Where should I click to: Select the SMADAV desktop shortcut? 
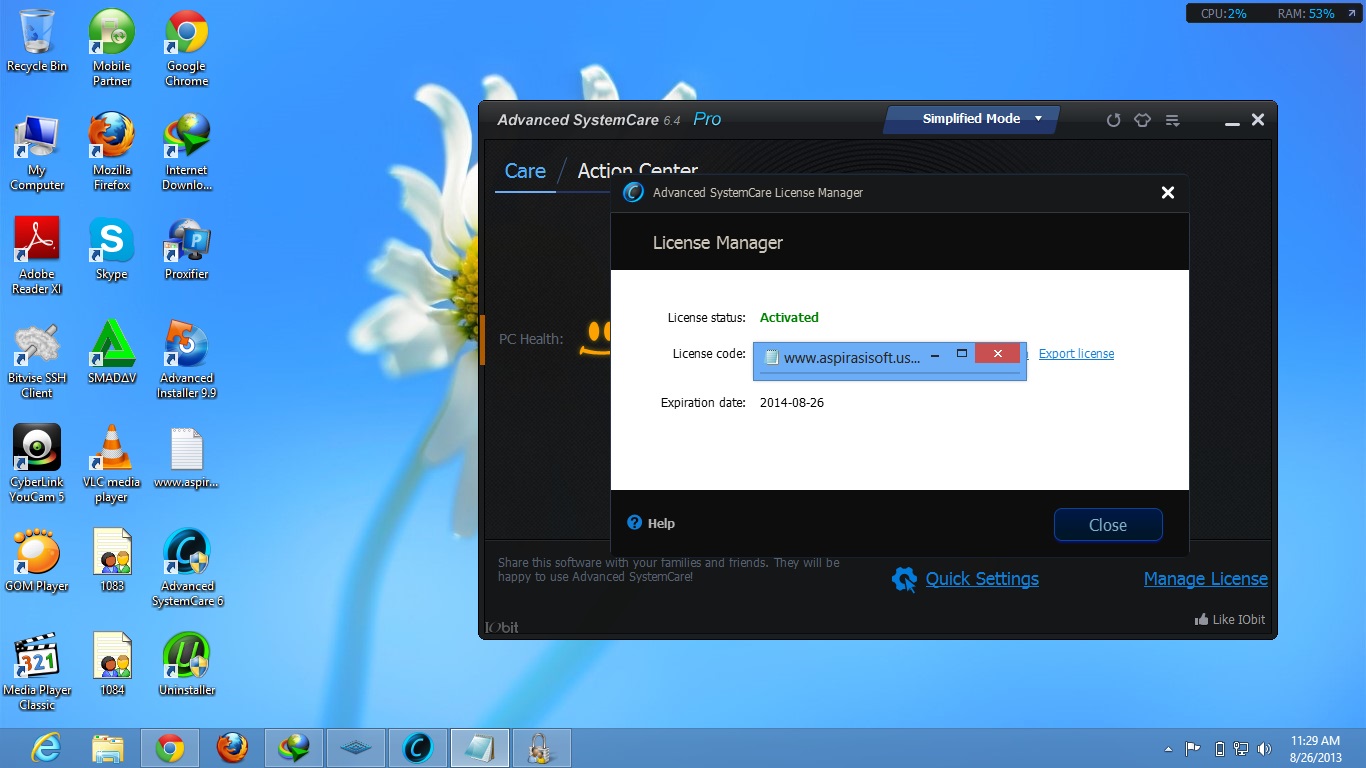coord(112,353)
